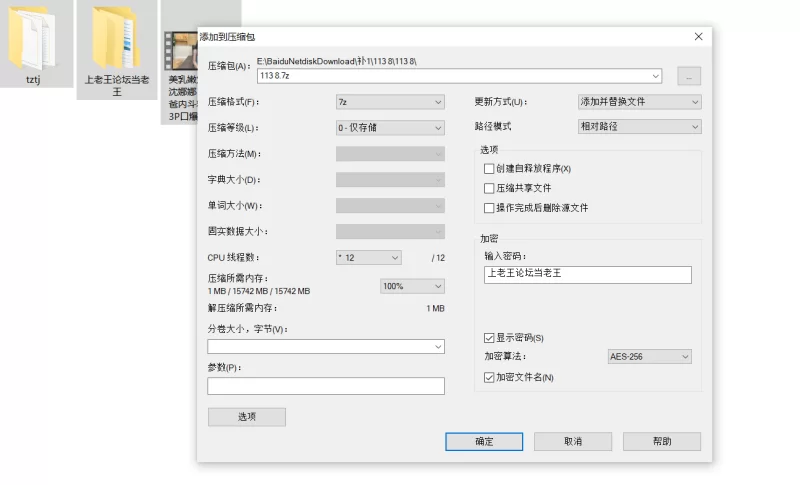Screen dimensions: 800x485
Task: Browse for archive location with ... button
Action: (689, 76)
